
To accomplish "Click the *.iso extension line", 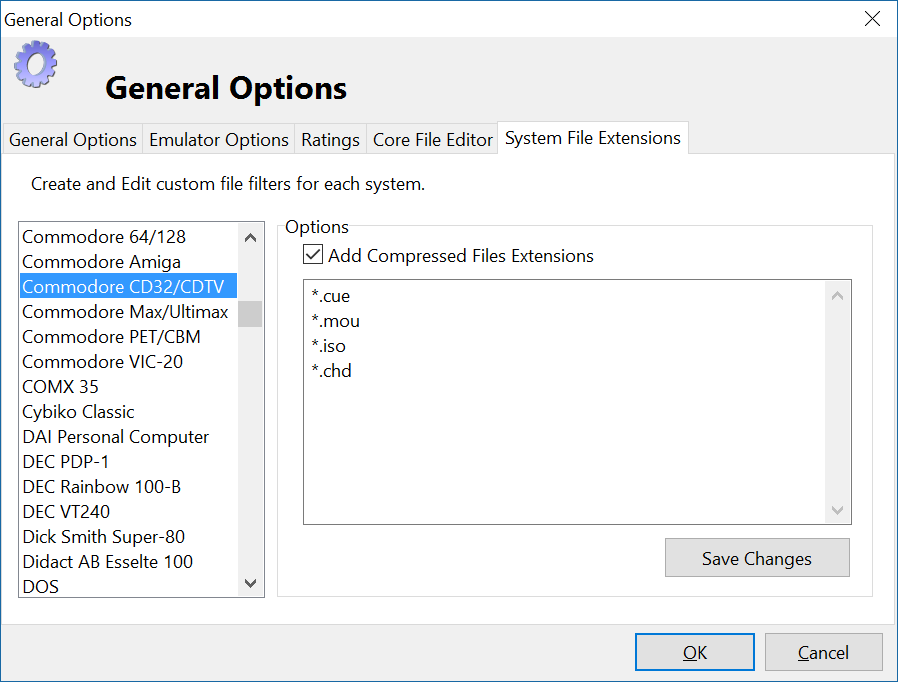I will point(328,346).
